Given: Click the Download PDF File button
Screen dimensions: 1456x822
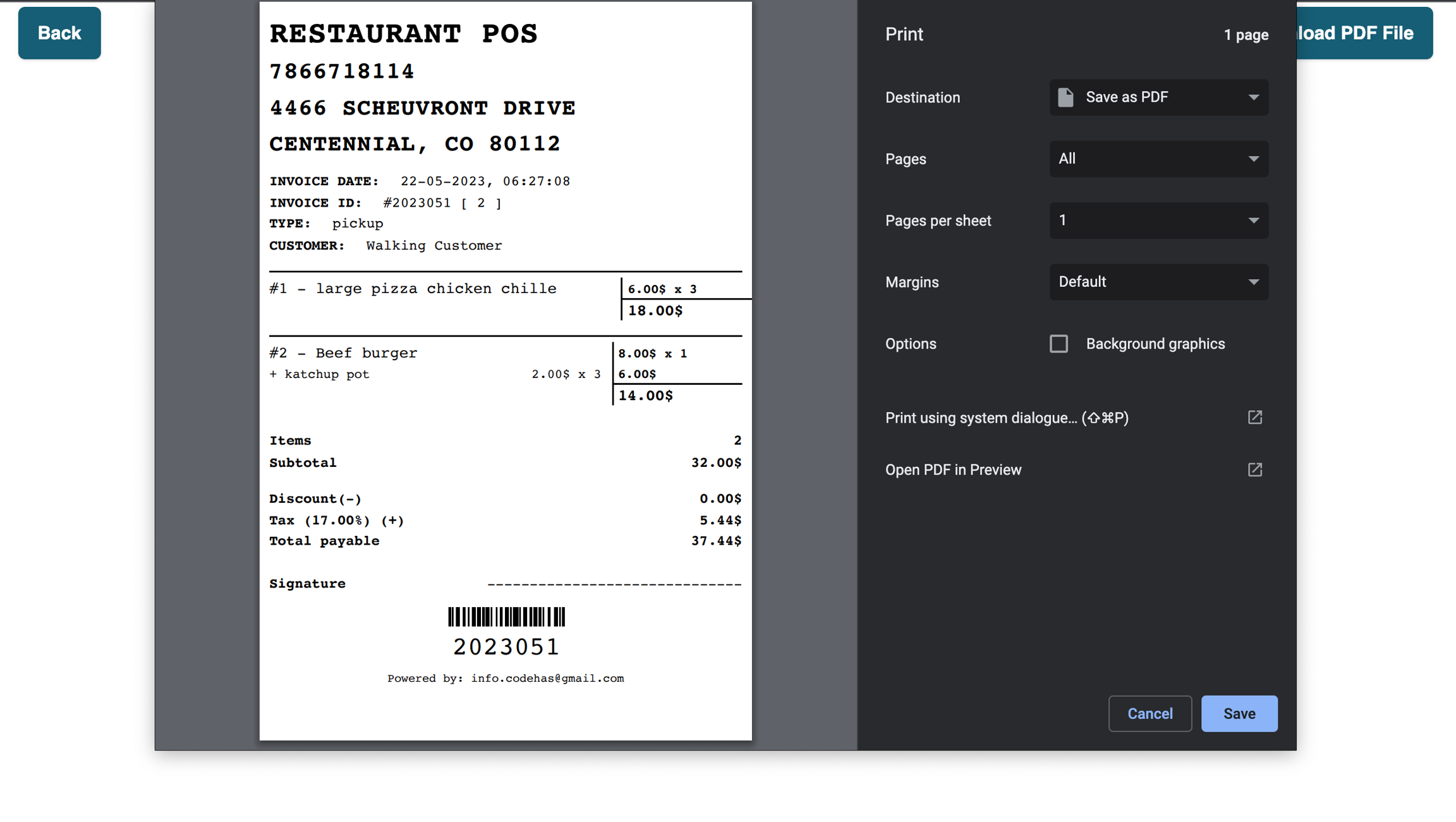Looking at the screenshot, I should pos(1364,33).
